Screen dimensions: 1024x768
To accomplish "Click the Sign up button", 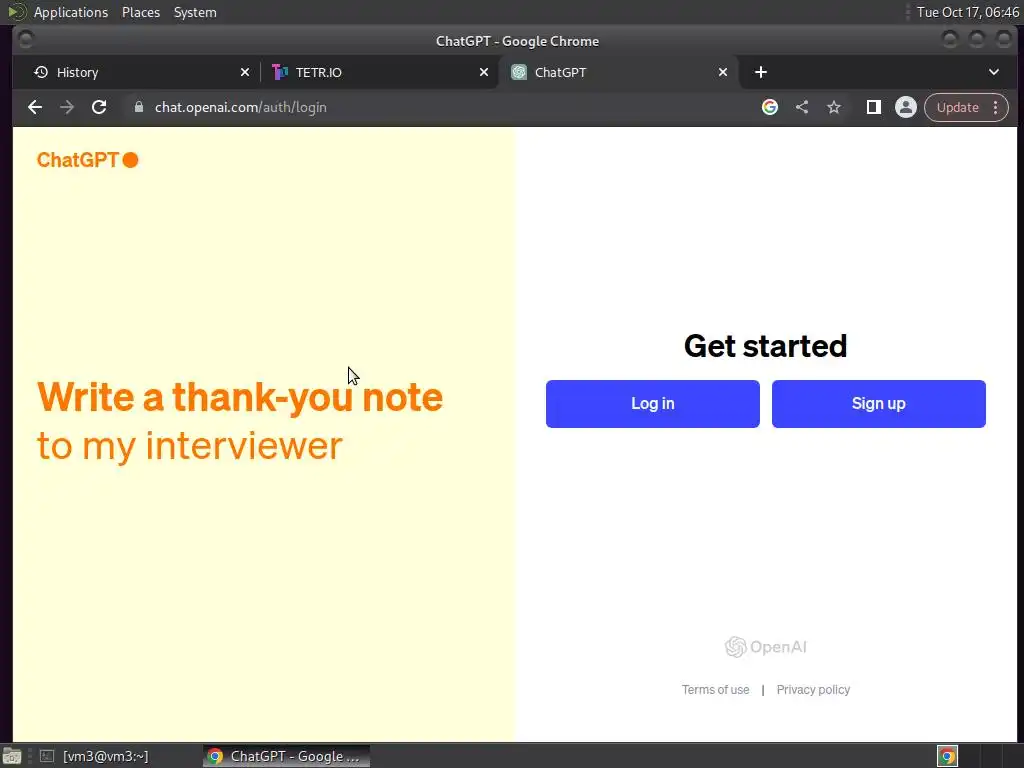I will 878,404.
